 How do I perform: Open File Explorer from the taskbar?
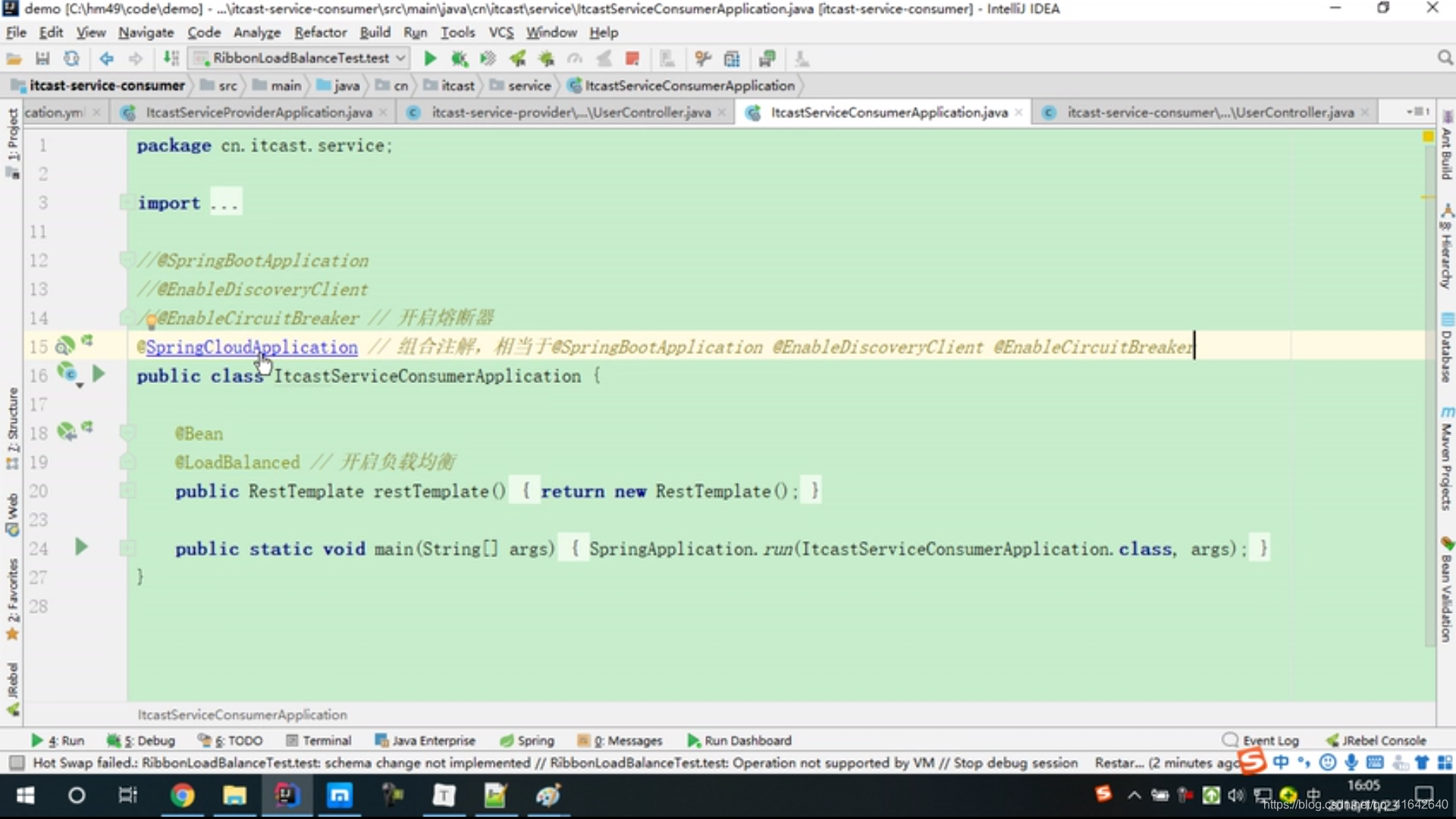click(234, 795)
